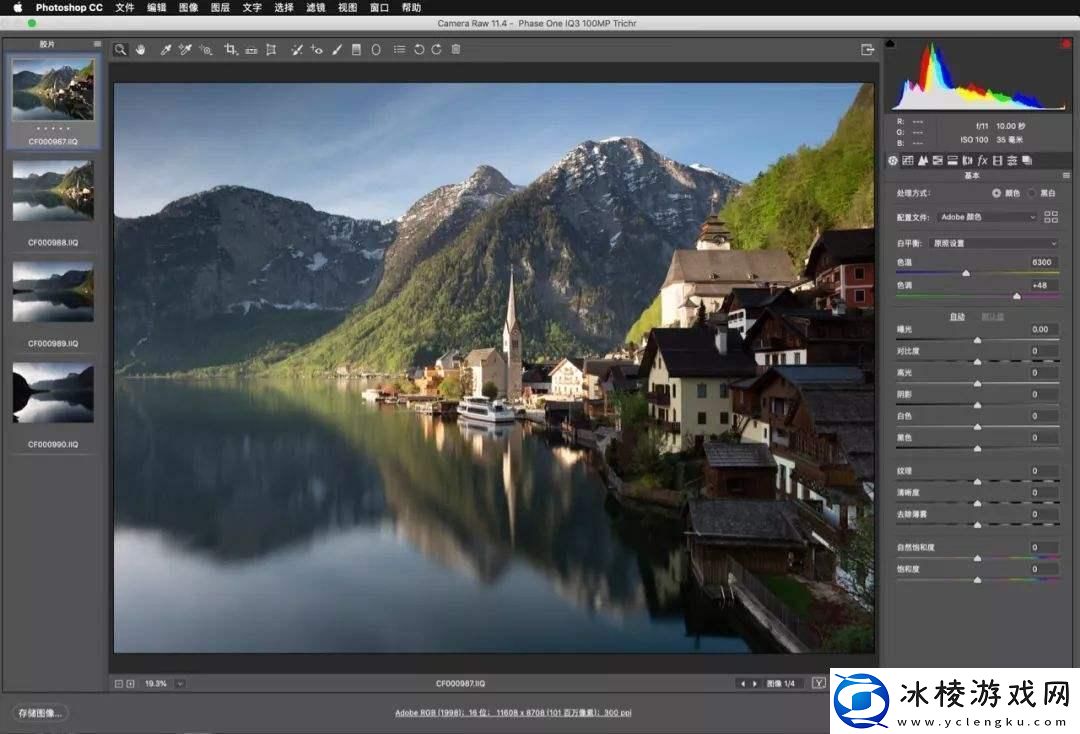Viewport: 1080px width, 734px height.
Task: Toggle the Y before/after preview button
Action: [819, 683]
